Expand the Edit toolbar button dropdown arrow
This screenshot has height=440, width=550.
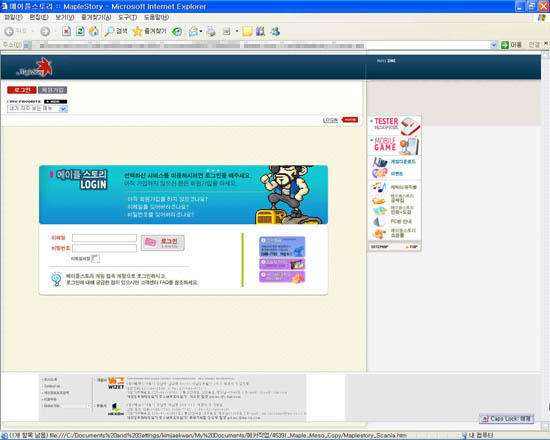click(x=237, y=32)
